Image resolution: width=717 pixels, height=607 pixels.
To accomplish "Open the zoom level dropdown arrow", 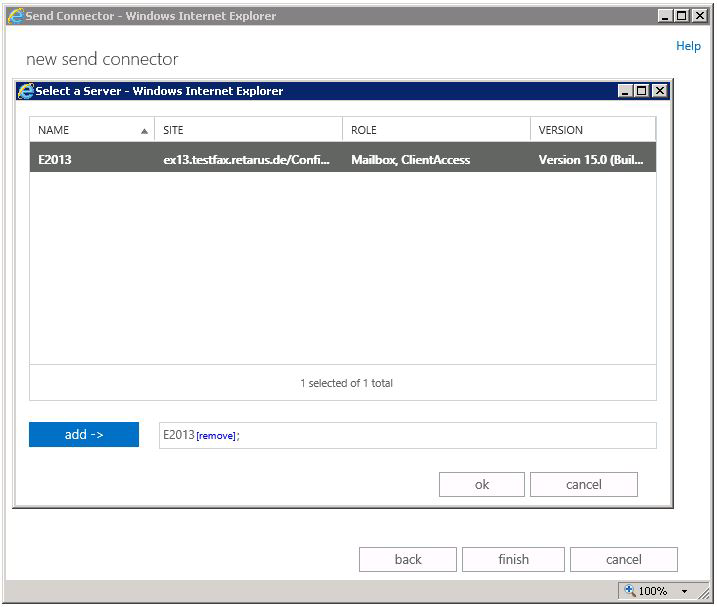I will pos(685,591).
